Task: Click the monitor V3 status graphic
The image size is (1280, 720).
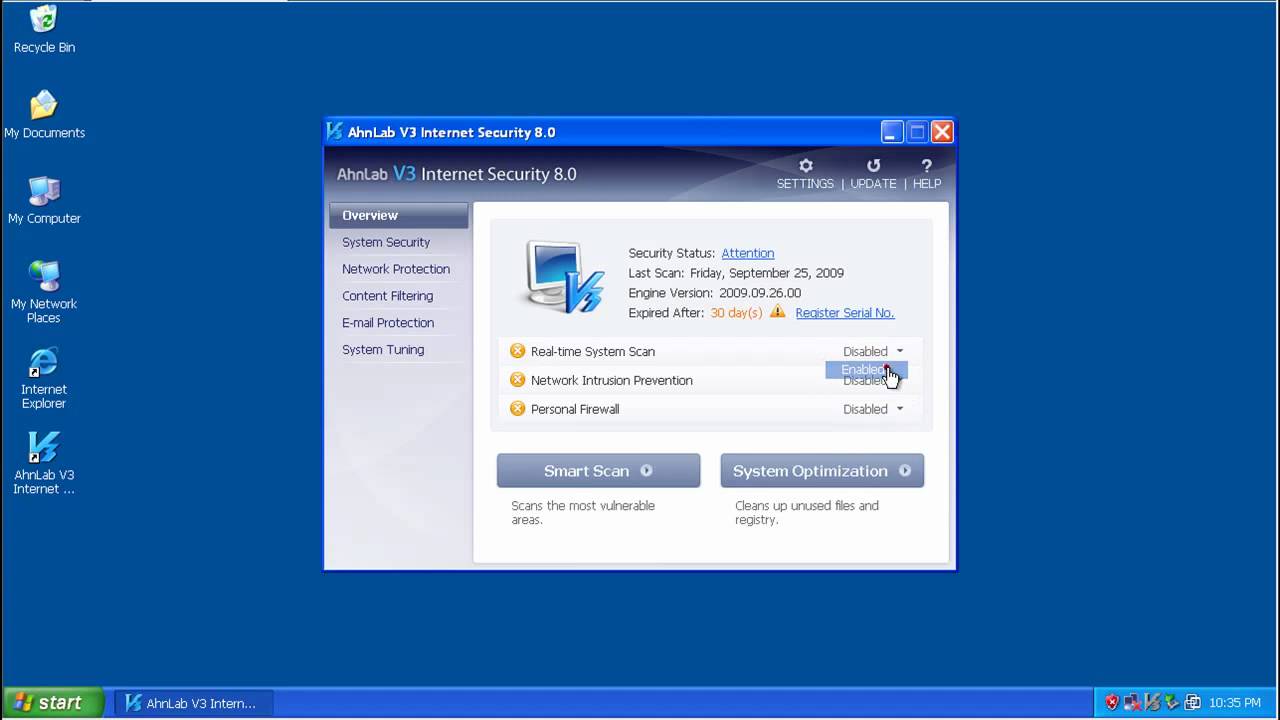Action: click(565, 277)
